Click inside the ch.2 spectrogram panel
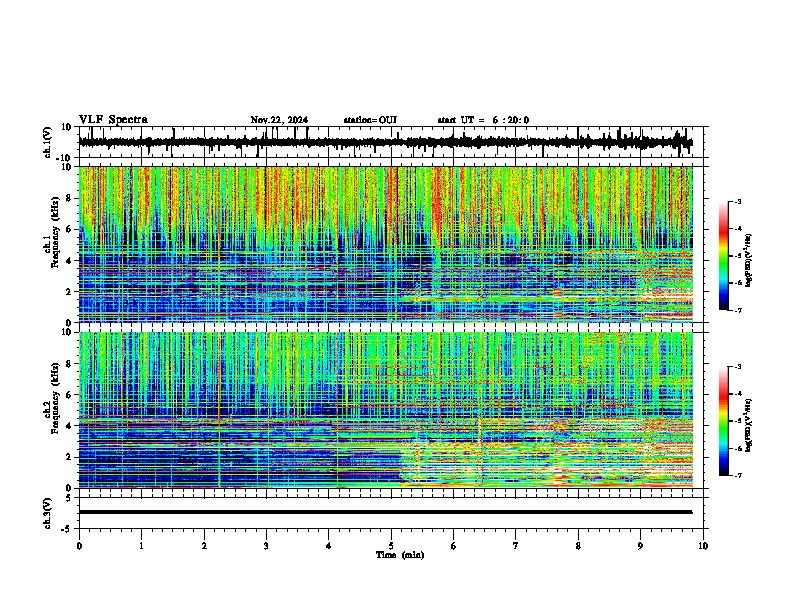The height and width of the screenshot is (612, 792). 386,410
